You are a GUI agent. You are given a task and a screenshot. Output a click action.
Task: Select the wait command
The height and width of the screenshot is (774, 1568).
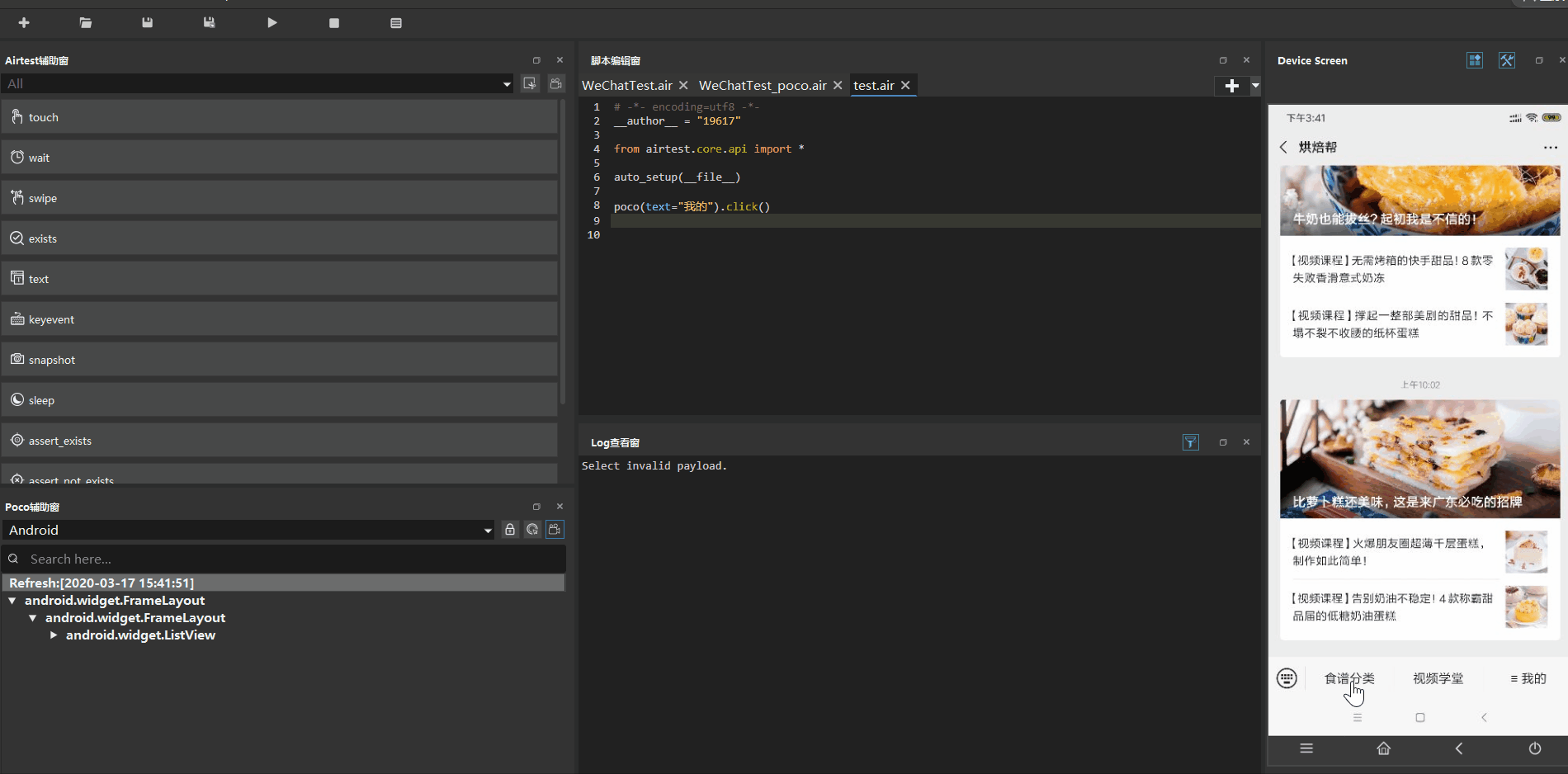[279, 158]
